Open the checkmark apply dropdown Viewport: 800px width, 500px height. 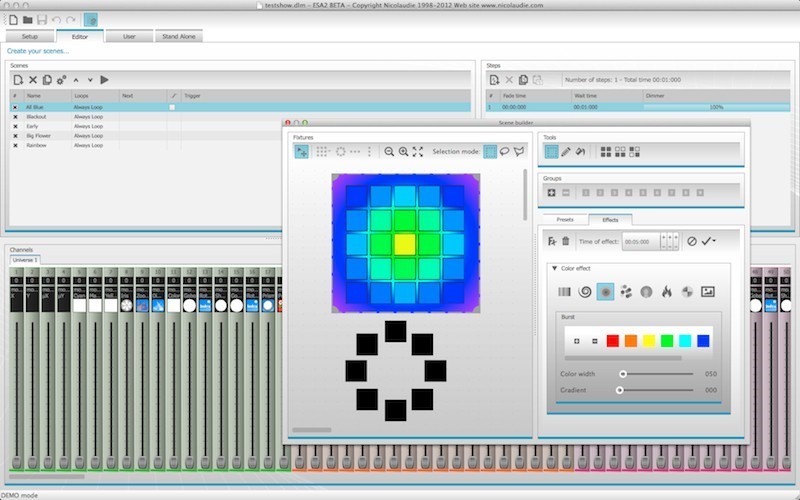pyautogui.click(x=708, y=241)
